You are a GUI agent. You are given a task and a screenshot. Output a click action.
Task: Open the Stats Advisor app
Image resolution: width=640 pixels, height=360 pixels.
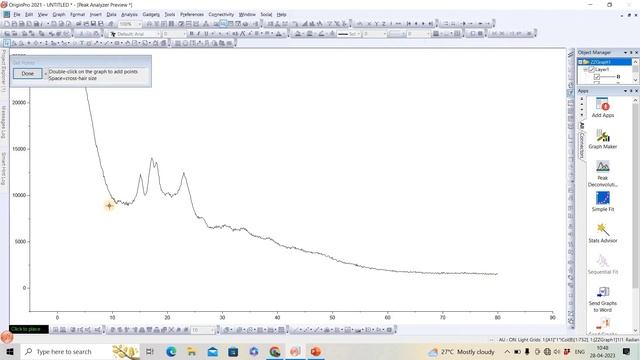[602, 233]
